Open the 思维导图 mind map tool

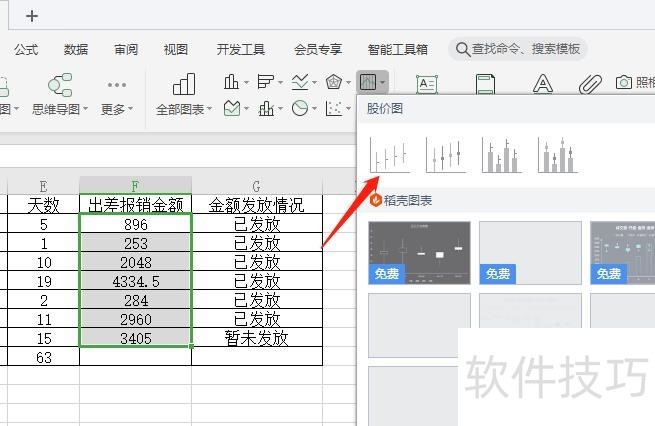tap(60, 94)
